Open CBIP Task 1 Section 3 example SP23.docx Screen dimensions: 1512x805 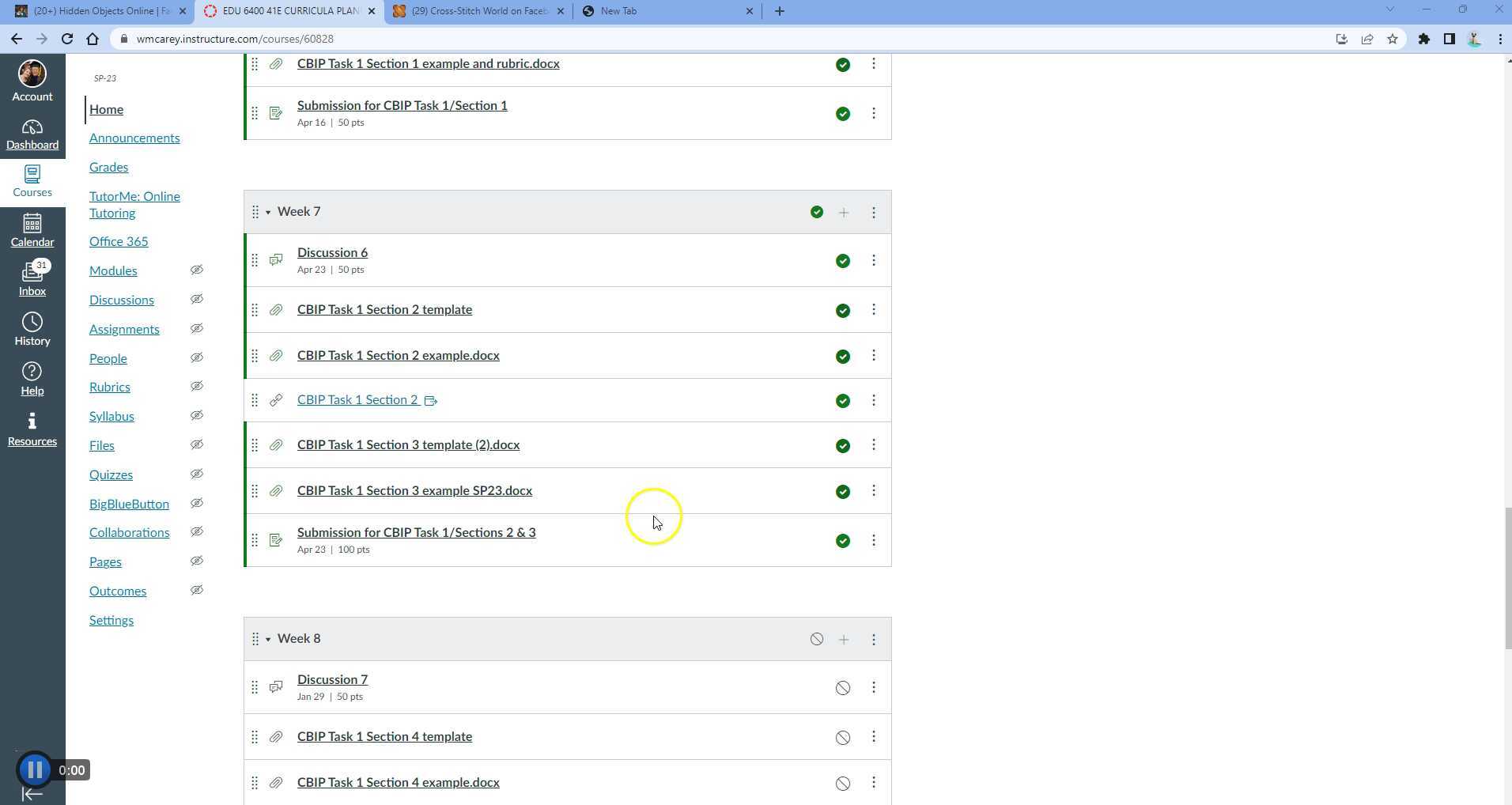[414, 490]
